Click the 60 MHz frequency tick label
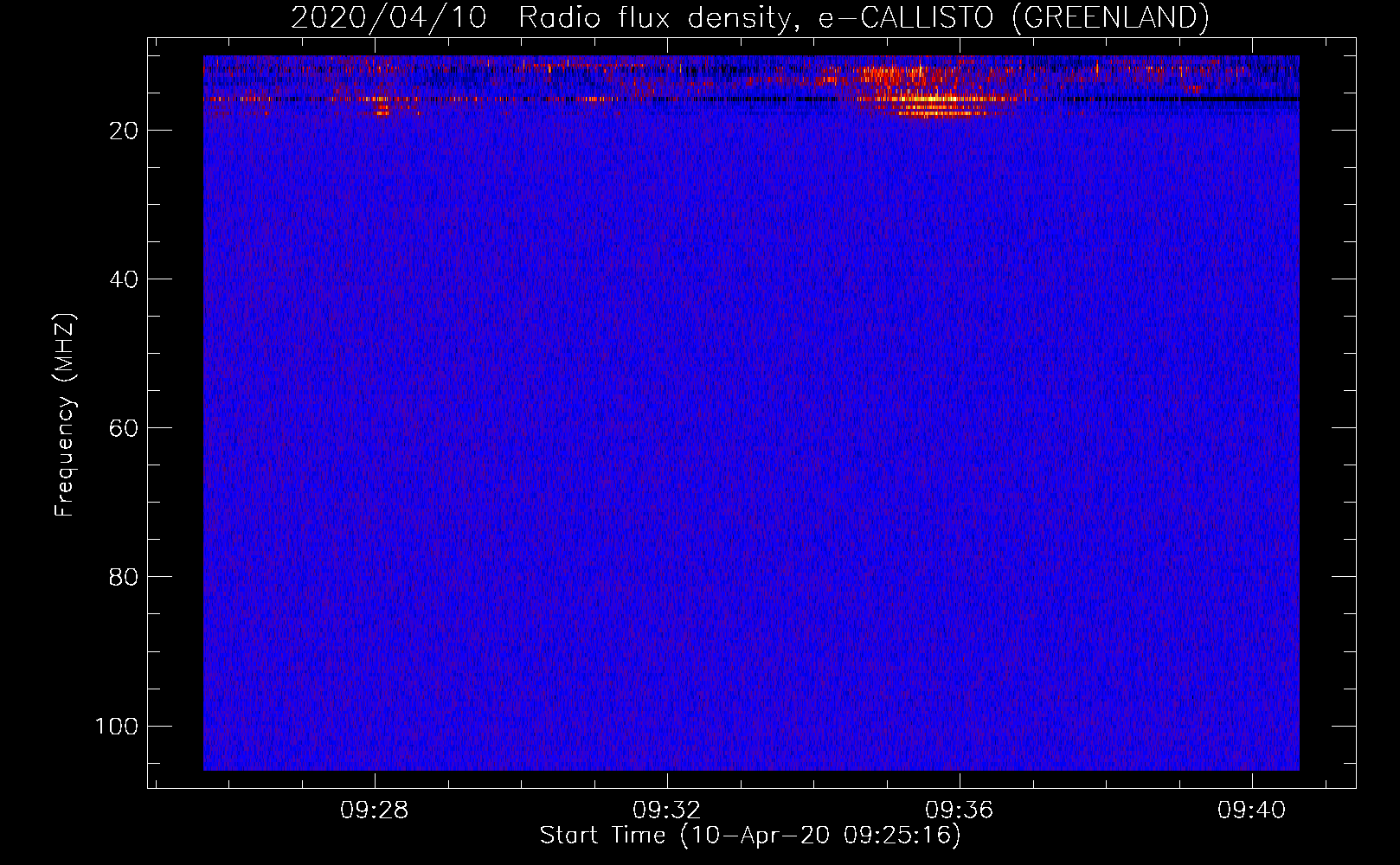The height and width of the screenshot is (865, 1400). pyautogui.click(x=124, y=428)
